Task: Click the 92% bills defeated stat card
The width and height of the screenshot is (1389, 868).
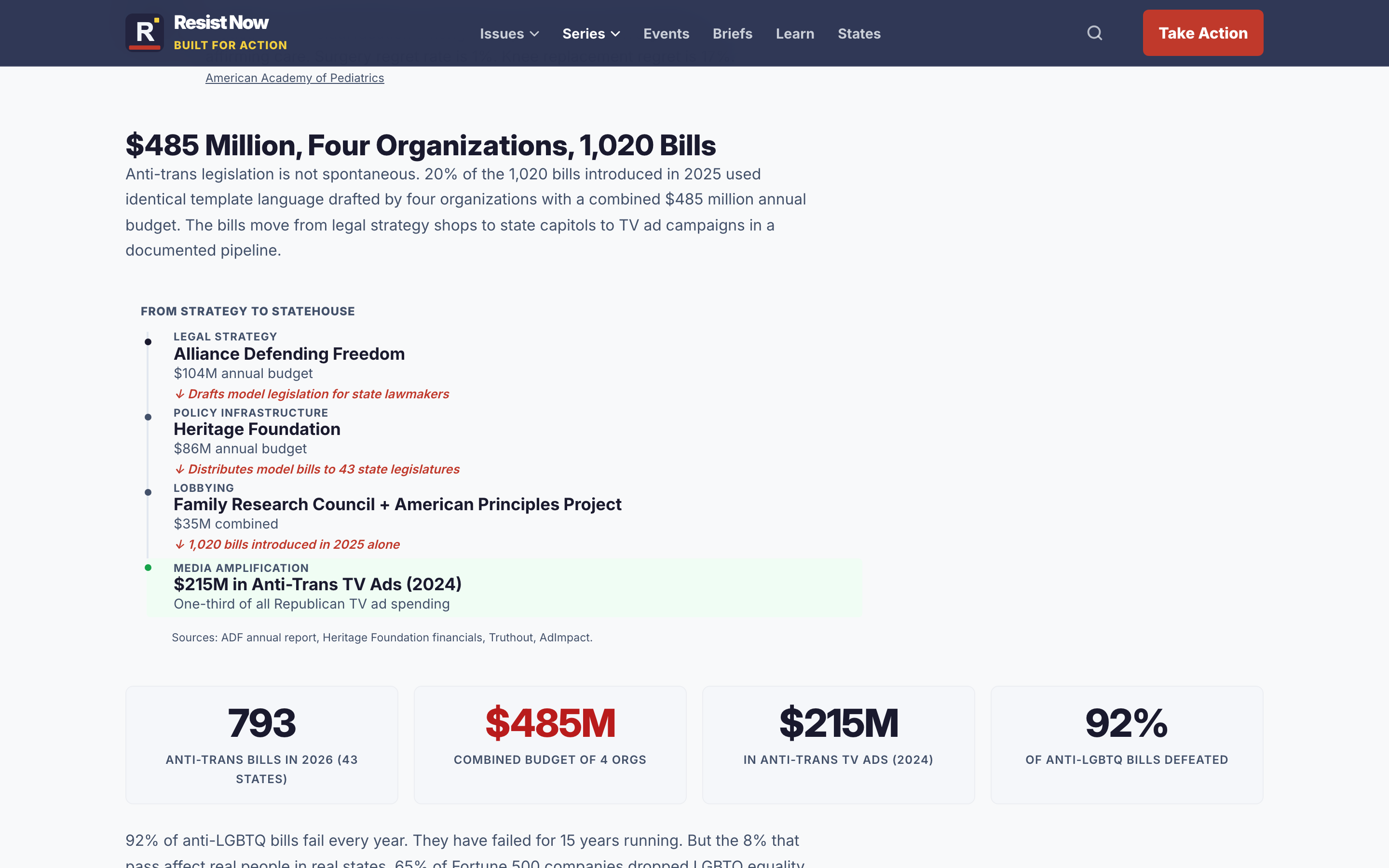Action: 1127,745
